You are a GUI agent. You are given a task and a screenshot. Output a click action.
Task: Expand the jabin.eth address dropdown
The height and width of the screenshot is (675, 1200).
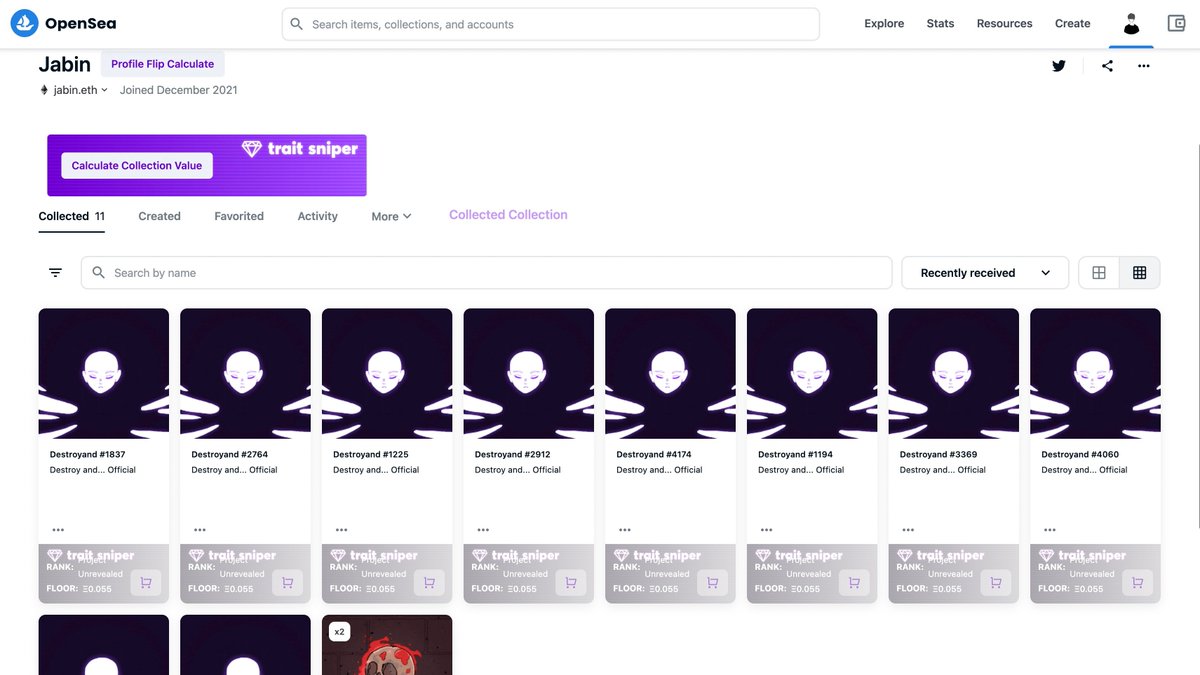click(x=74, y=90)
